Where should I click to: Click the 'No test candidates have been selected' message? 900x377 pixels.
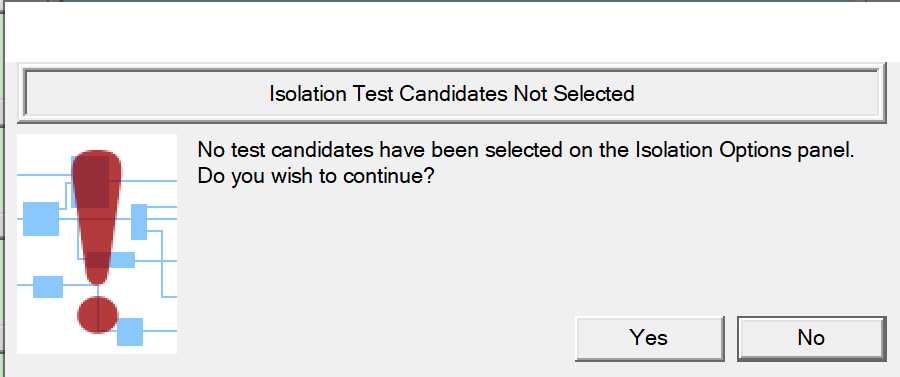pos(526,150)
